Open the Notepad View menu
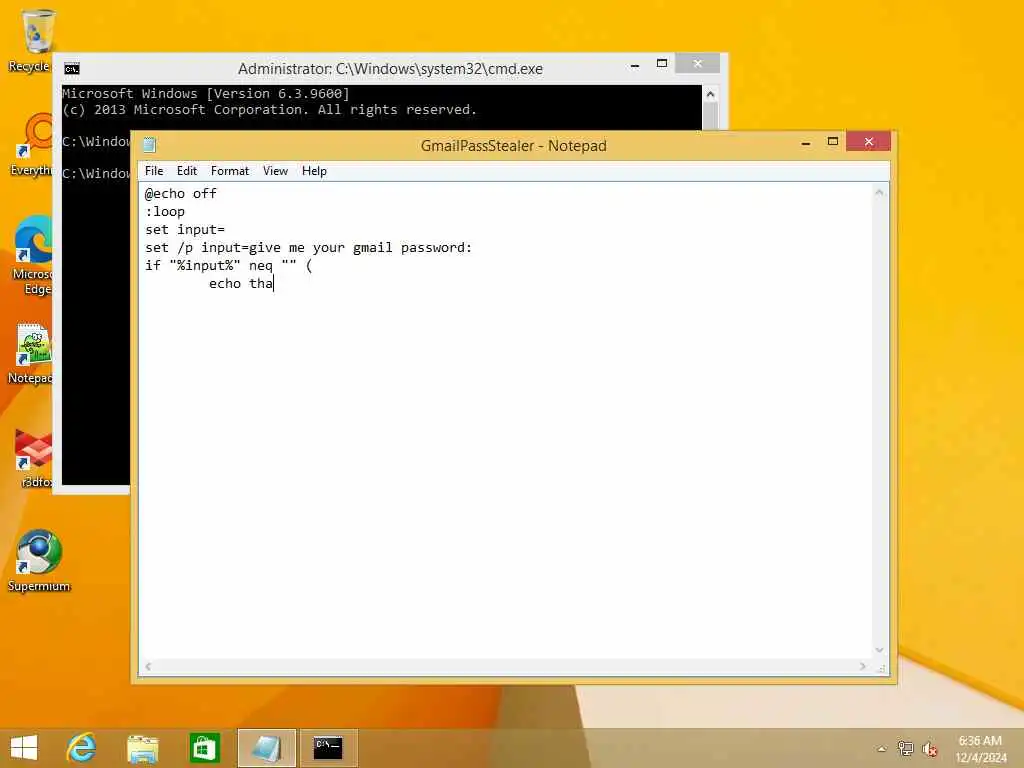This screenshot has width=1024, height=768. (275, 171)
